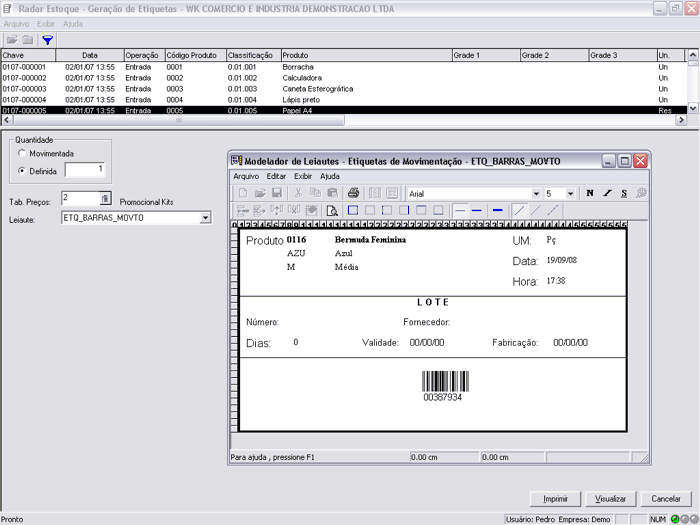The image size is (700, 525).
Task: Open the Leiaute dropdown list
Action: click(x=205, y=217)
